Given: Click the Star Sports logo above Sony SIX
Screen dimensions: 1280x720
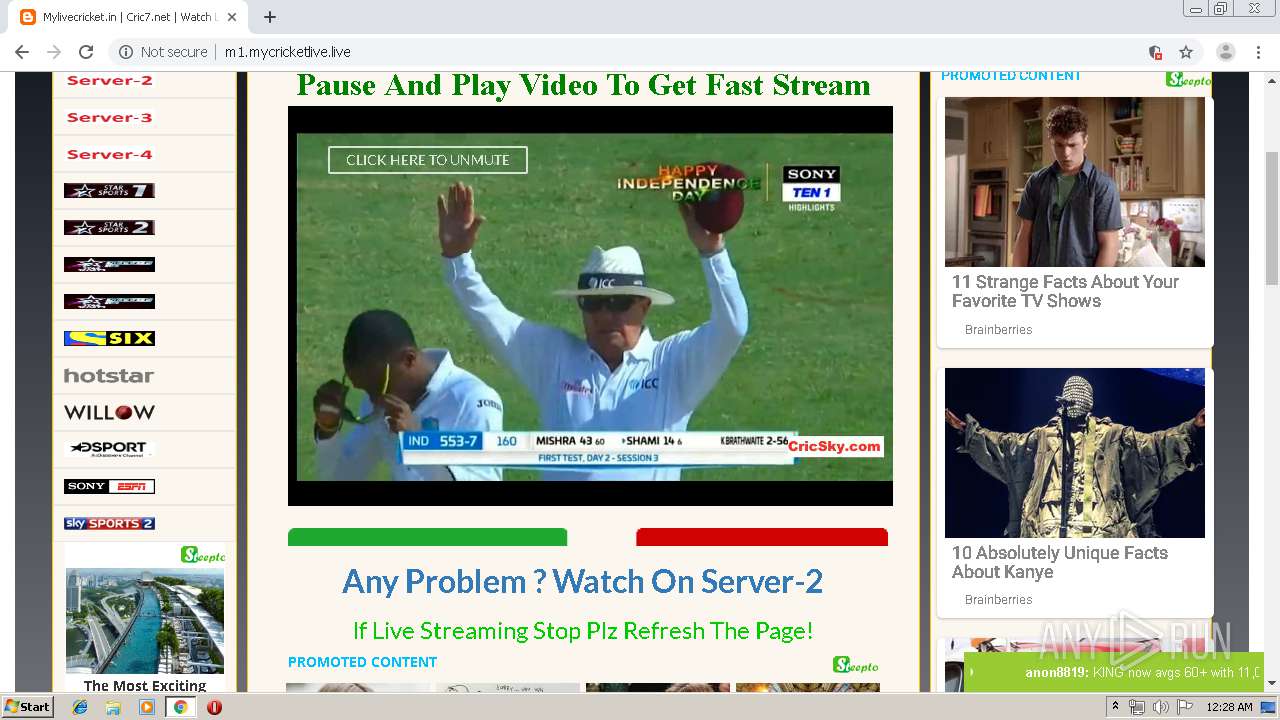Looking at the screenshot, I should [x=109, y=301].
